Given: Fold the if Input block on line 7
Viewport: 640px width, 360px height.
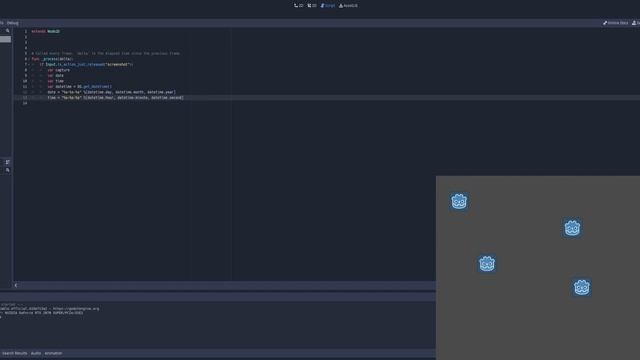Looking at the screenshot, I should click(x=28, y=64).
